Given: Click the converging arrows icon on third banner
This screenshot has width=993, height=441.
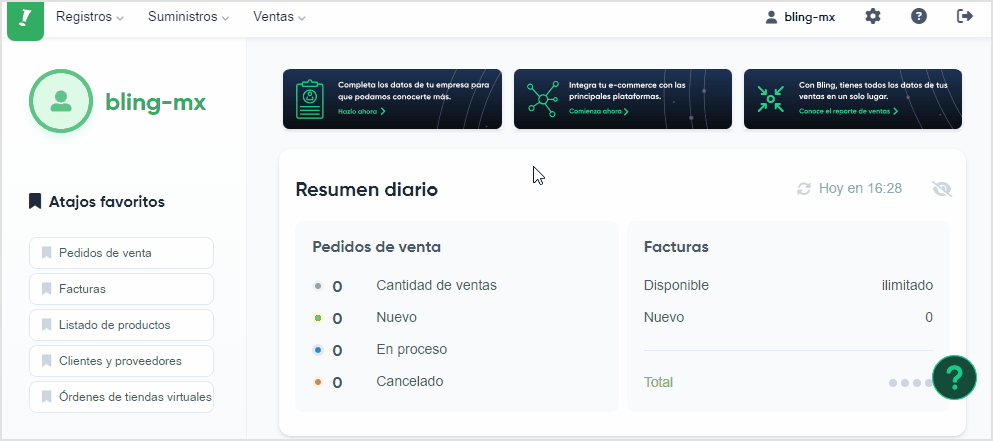Looking at the screenshot, I should [x=771, y=99].
